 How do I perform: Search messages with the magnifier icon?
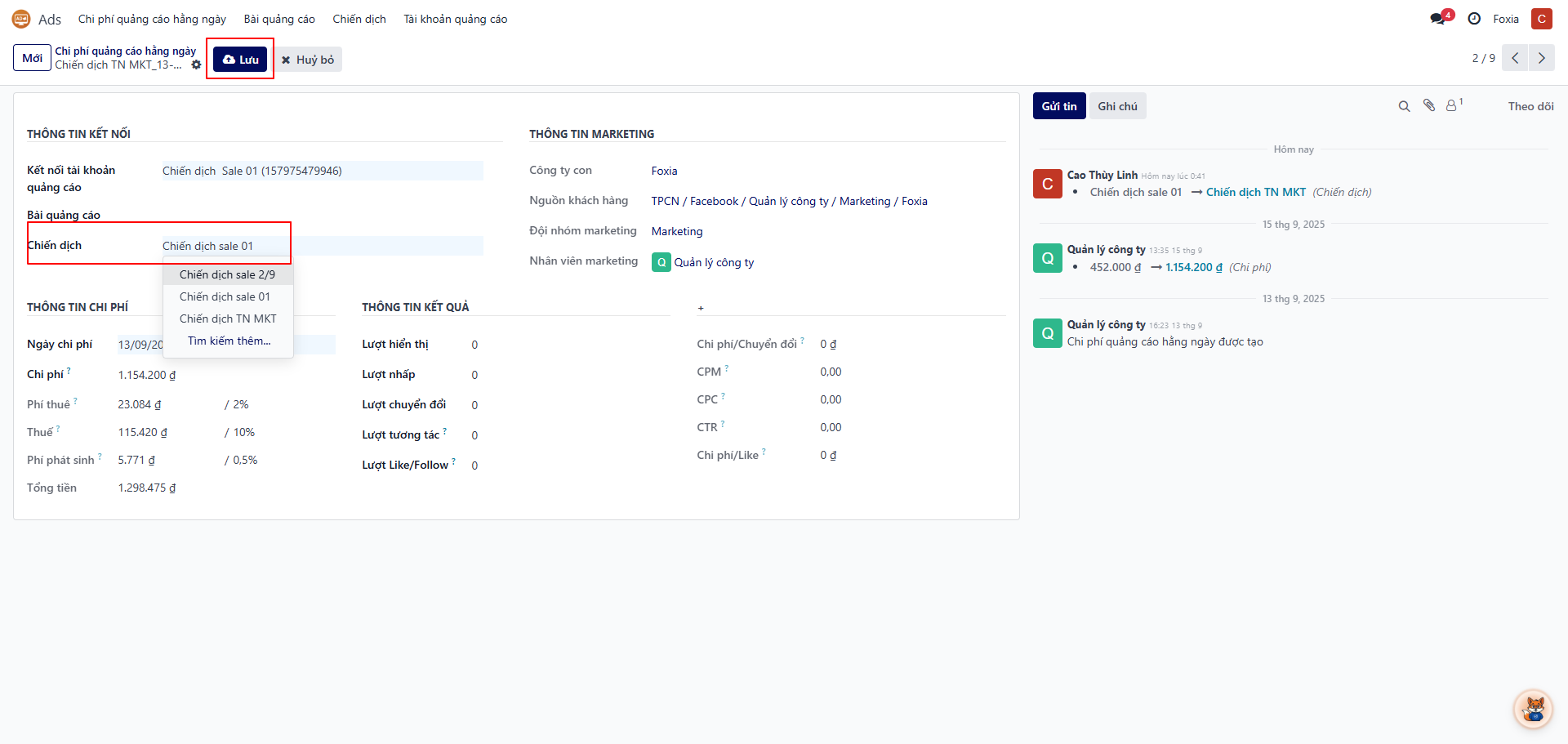(1404, 106)
